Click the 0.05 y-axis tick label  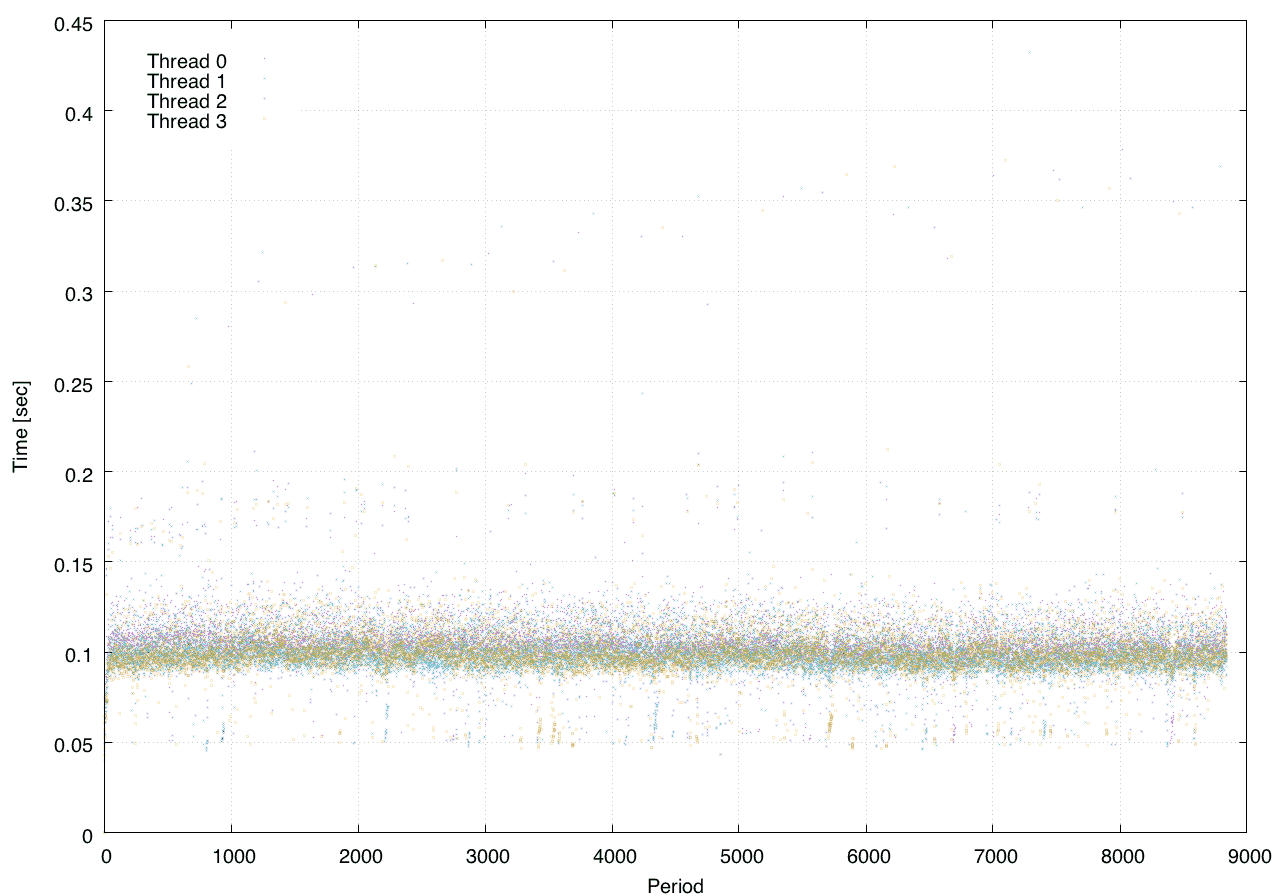[73, 744]
